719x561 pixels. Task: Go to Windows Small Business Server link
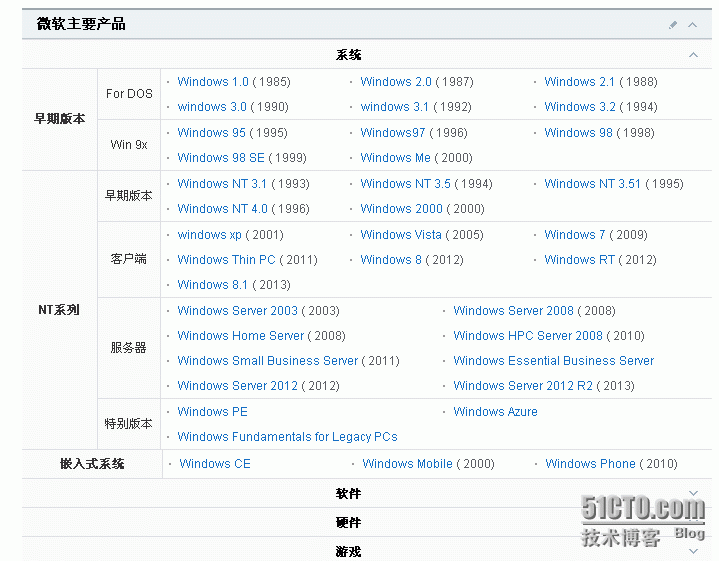(x=268, y=361)
